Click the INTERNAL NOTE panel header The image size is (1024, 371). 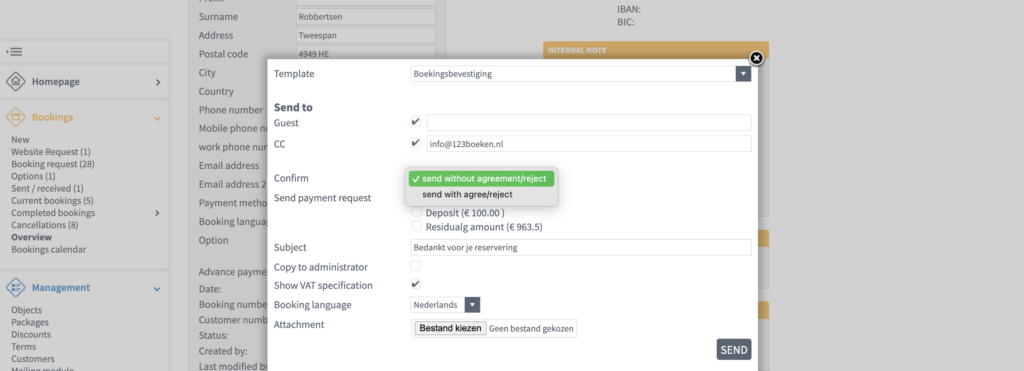pyautogui.click(x=656, y=50)
